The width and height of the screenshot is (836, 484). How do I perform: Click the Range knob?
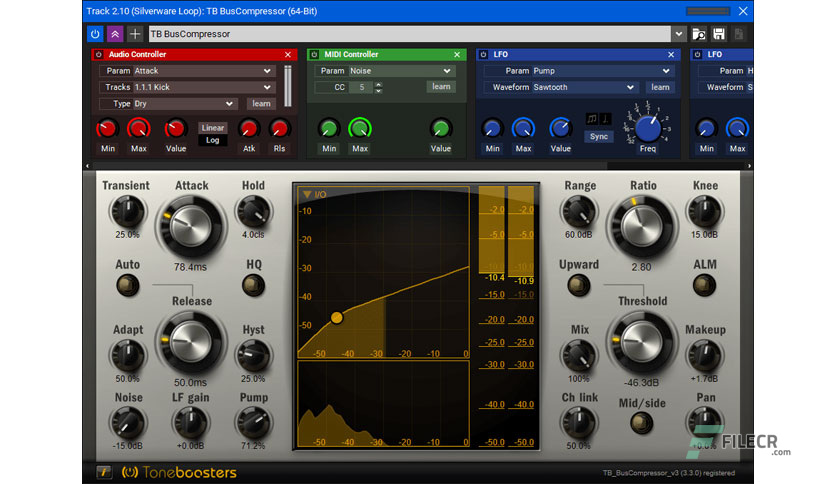tap(578, 212)
